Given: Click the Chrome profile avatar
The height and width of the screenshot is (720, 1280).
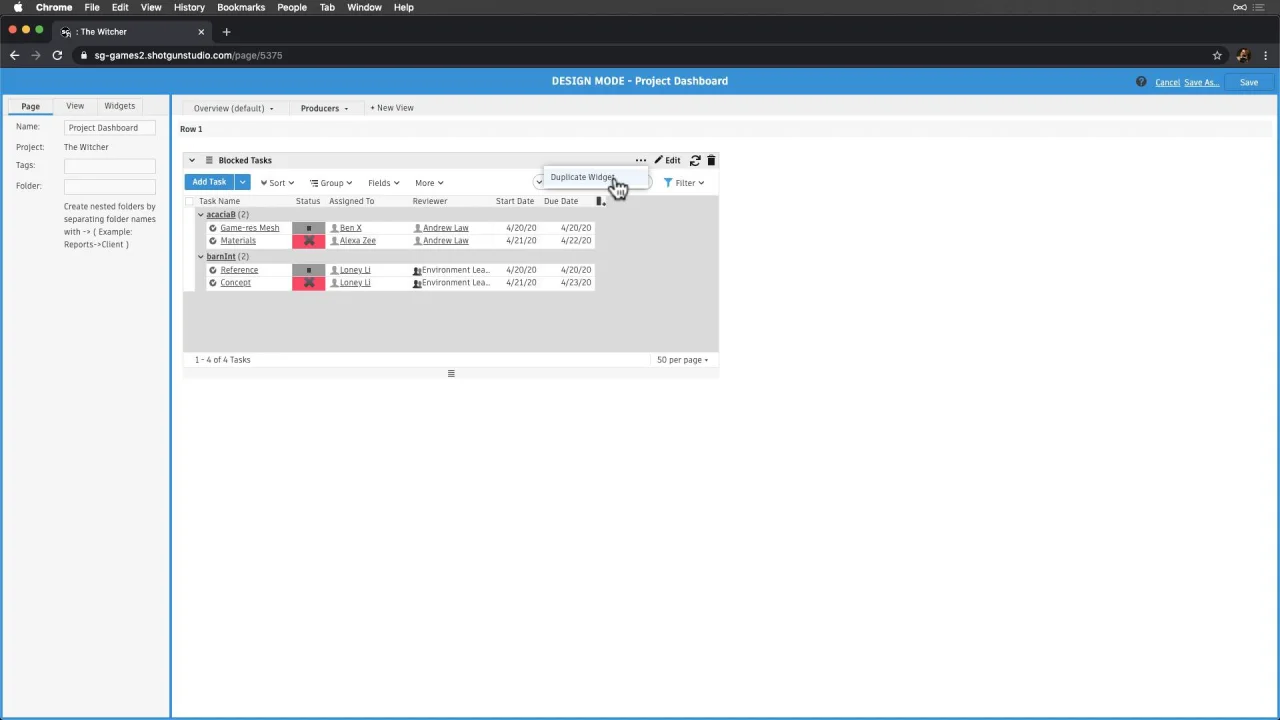Looking at the screenshot, I should point(1243,55).
